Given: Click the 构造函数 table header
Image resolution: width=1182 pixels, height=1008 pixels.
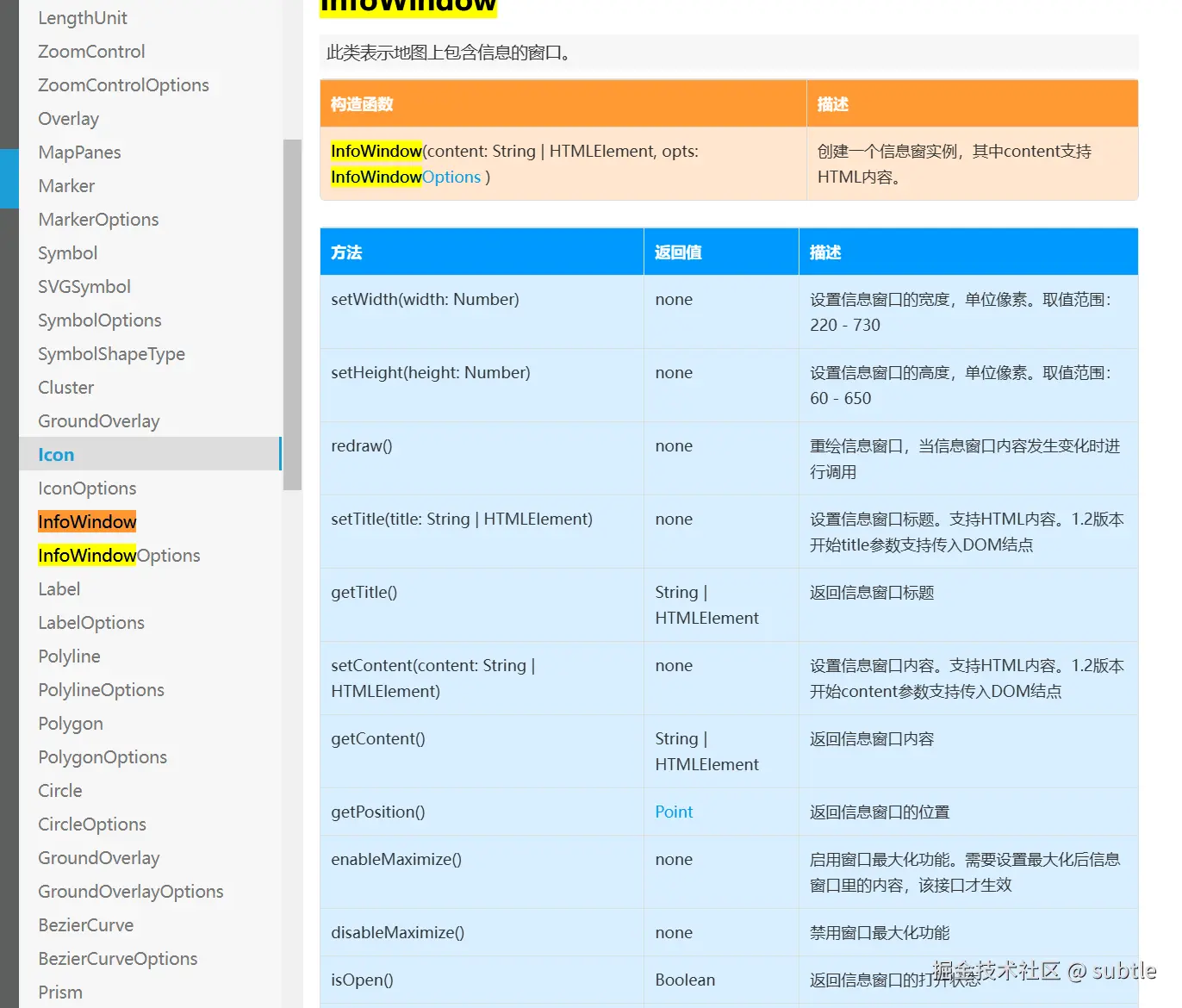Looking at the screenshot, I should pyautogui.click(x=563, y=103).
